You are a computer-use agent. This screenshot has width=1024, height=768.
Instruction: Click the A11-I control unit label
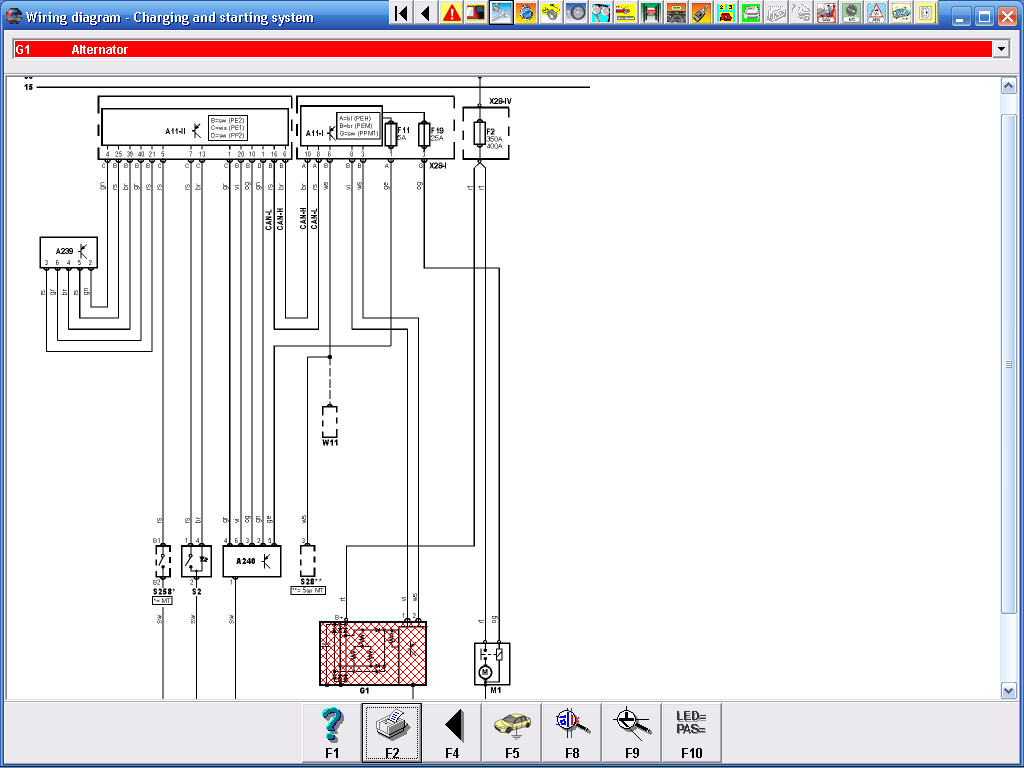pos(315,133)
